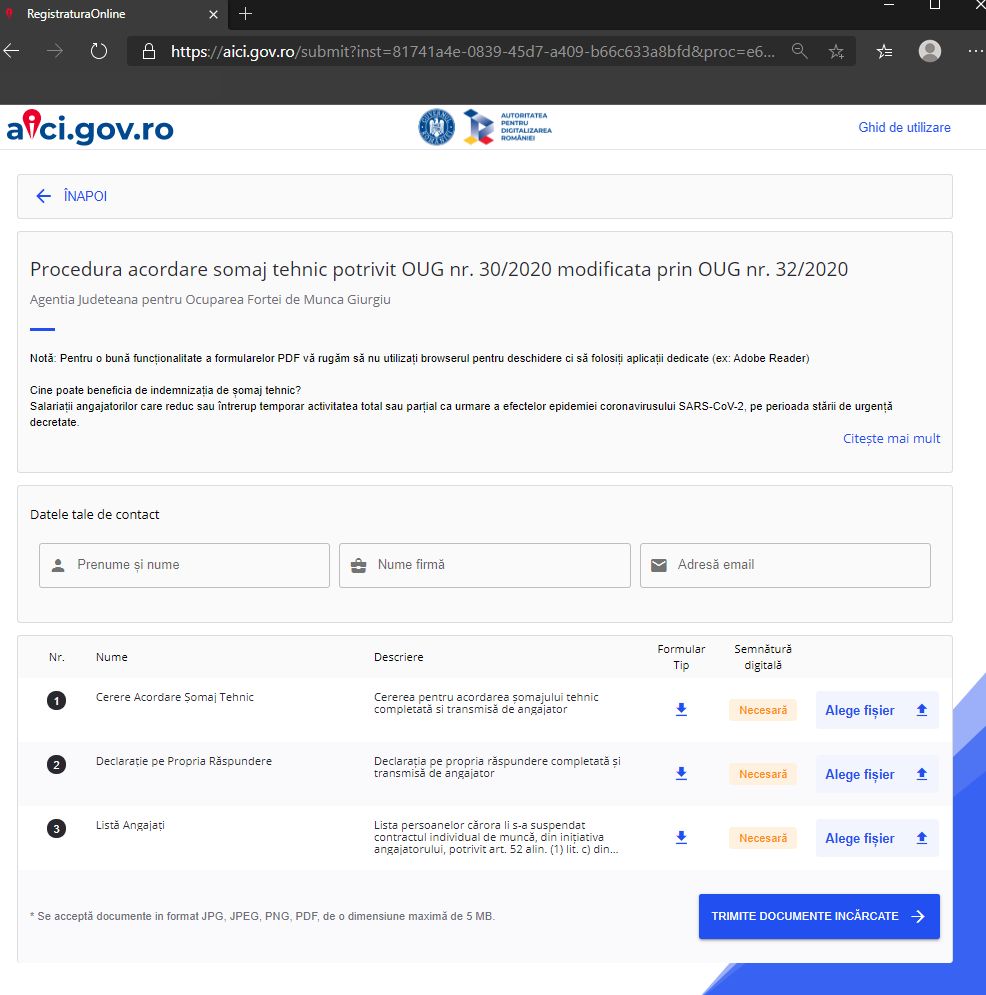Select row number 3 circle
This screenshot has width=986, height=995.
point(56,829)
